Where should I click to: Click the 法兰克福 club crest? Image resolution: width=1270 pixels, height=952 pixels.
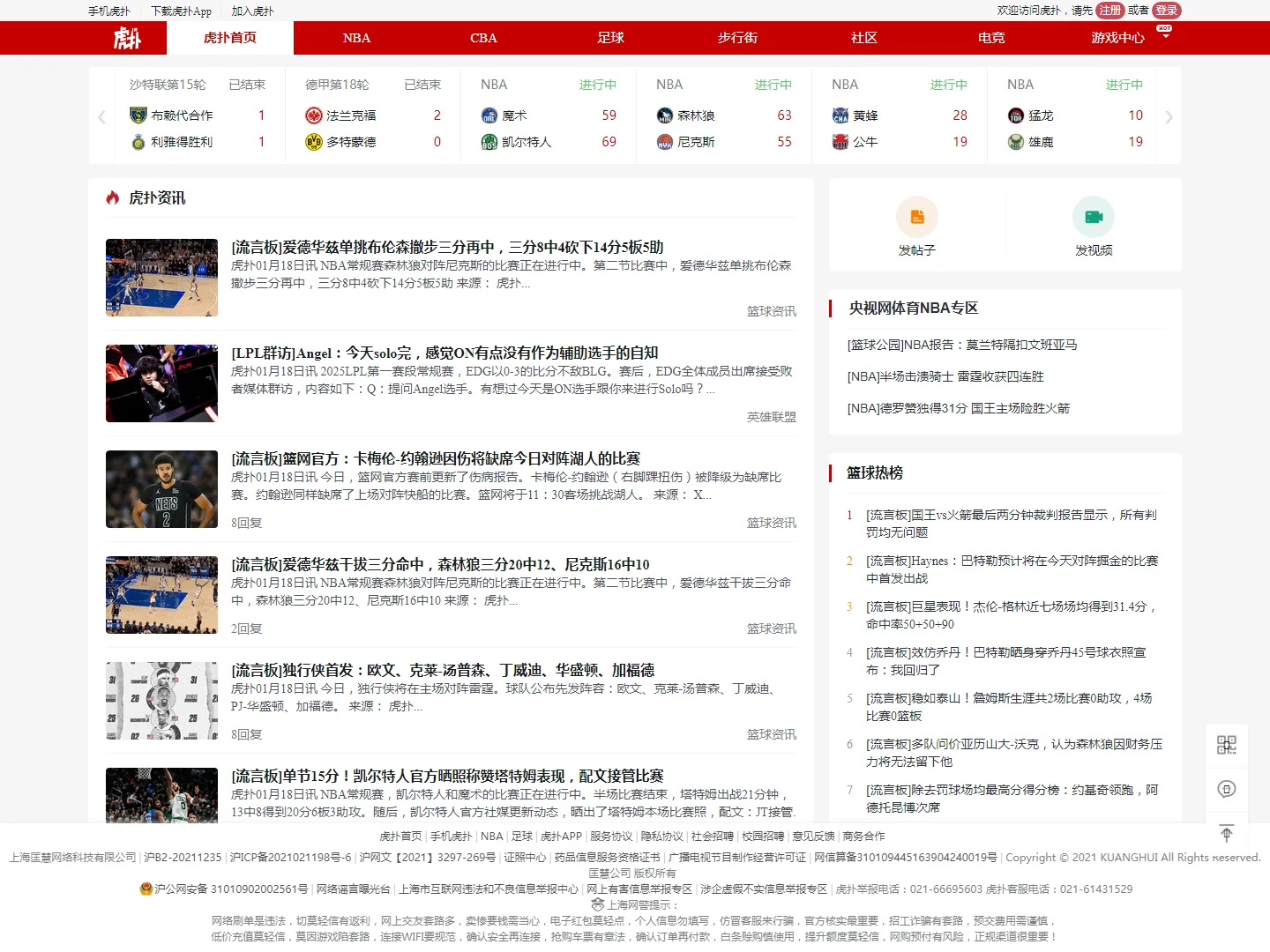[314, 115]
